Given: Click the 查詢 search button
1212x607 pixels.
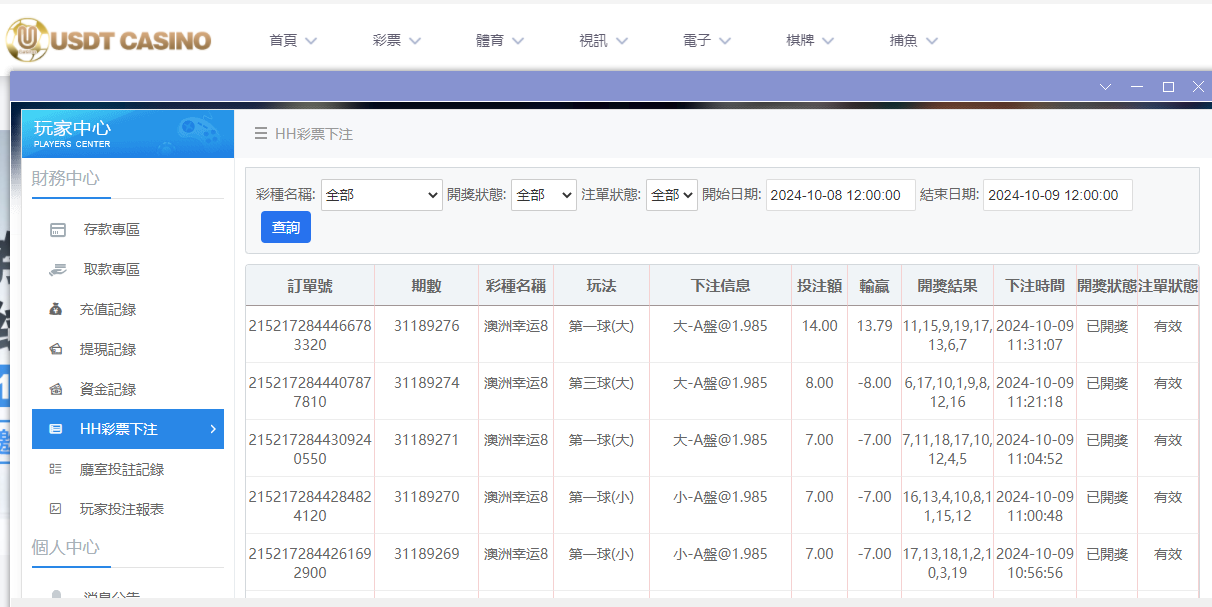Looking at the screenshot, I should (285, 227).
